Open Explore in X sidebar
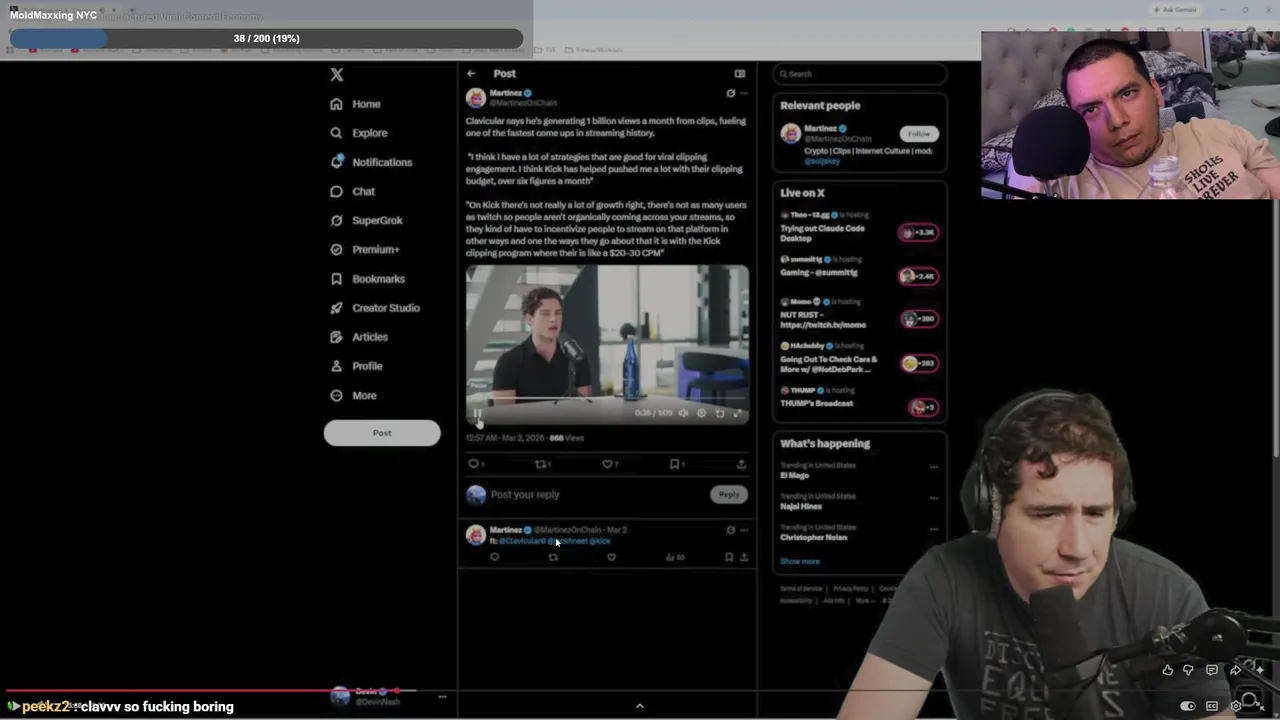The height and width of the screenshot is (720, 1280). click(x=359, y=133)
